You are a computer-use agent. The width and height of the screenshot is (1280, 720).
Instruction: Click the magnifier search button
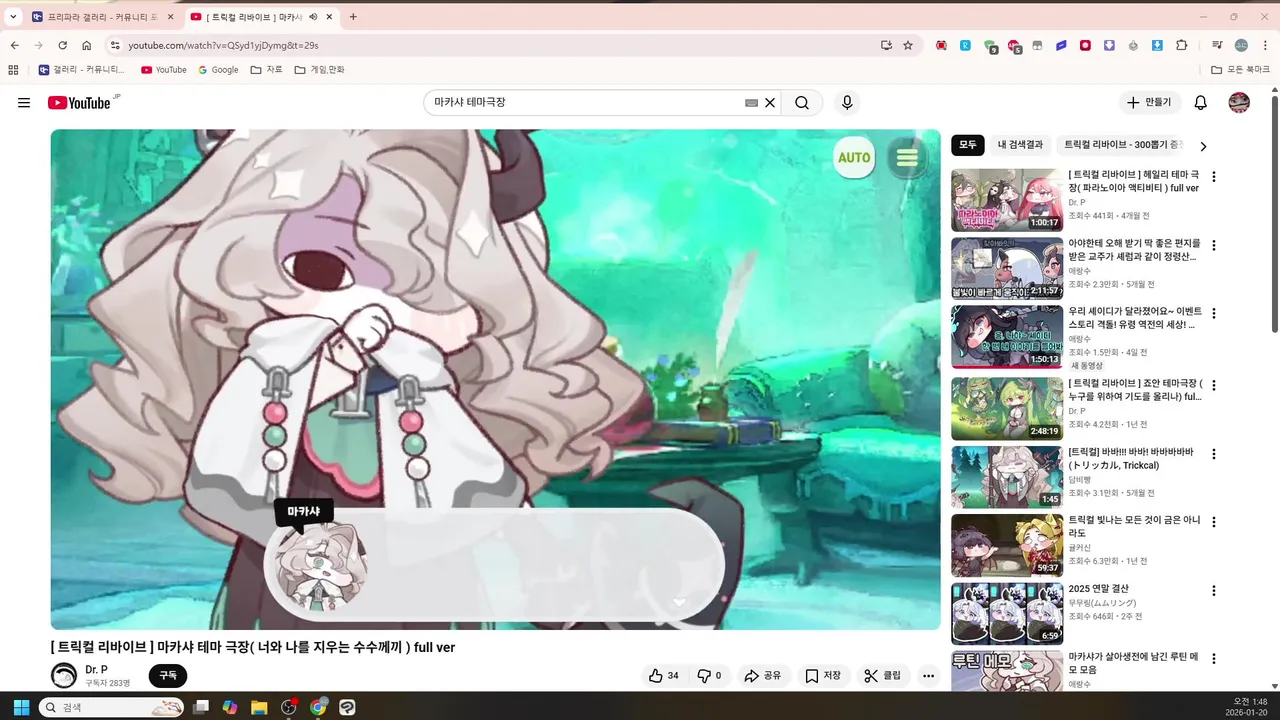coord(802,103)
